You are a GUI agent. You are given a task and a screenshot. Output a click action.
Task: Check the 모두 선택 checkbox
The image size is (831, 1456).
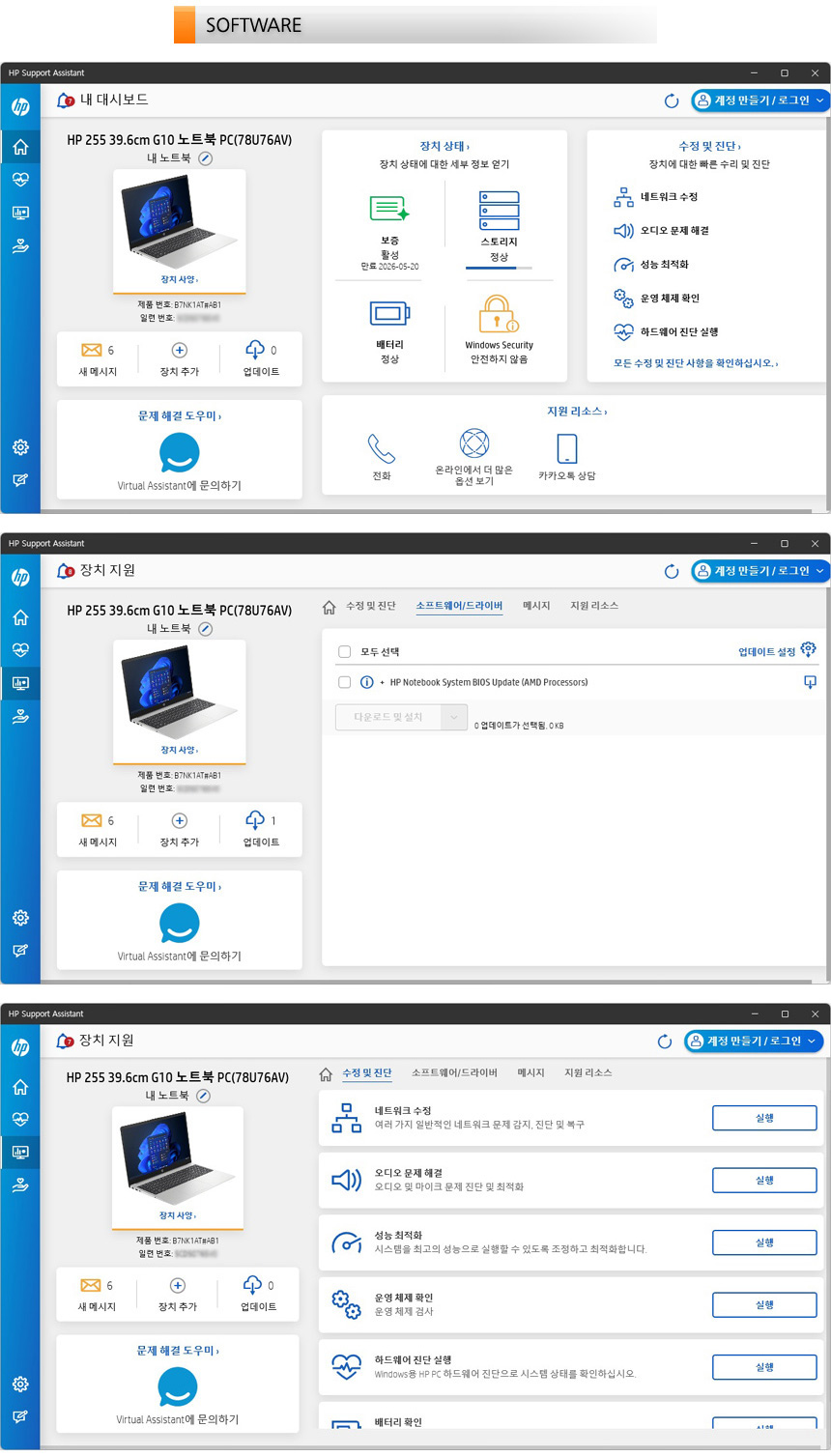344,652
